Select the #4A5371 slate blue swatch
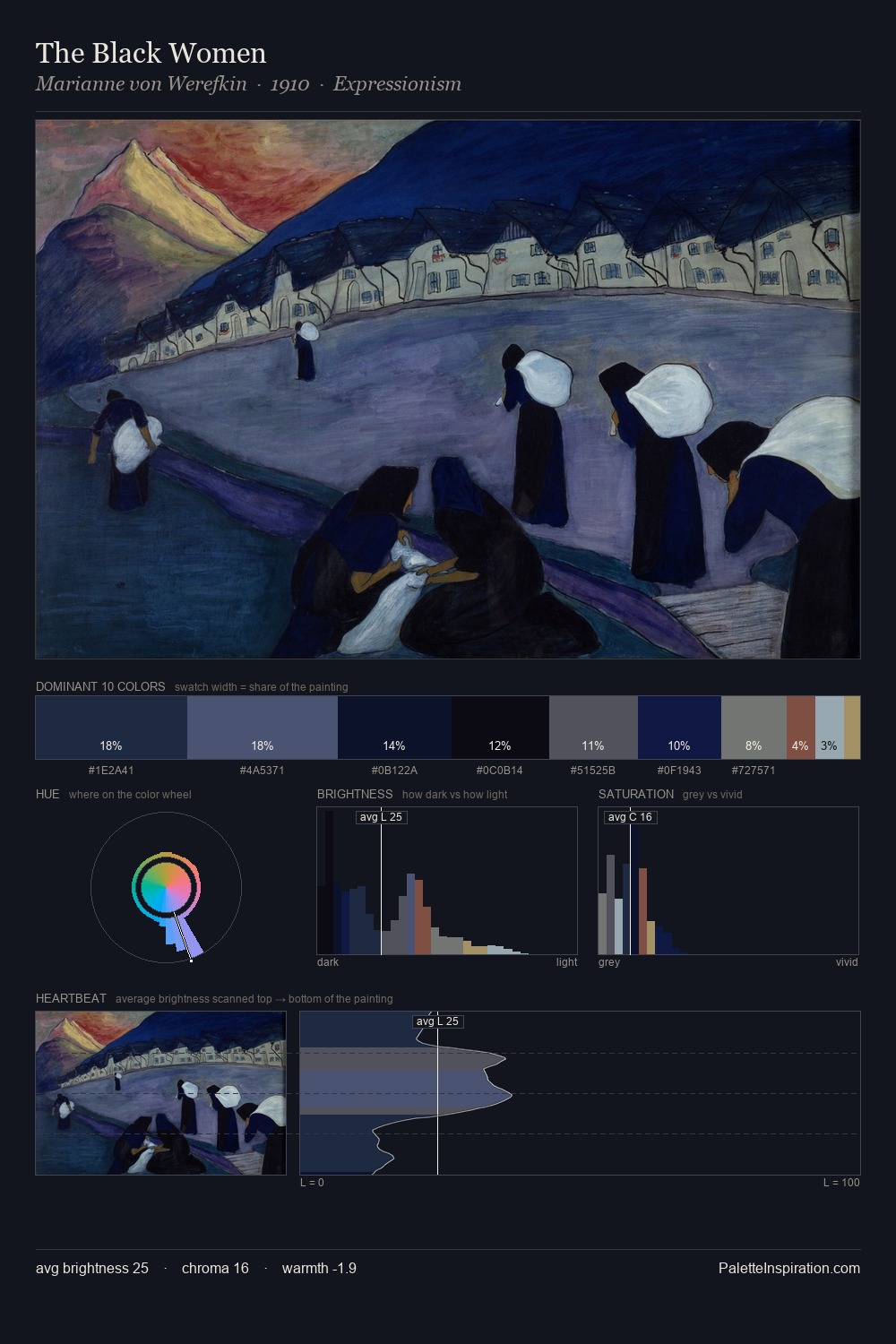 263,728
